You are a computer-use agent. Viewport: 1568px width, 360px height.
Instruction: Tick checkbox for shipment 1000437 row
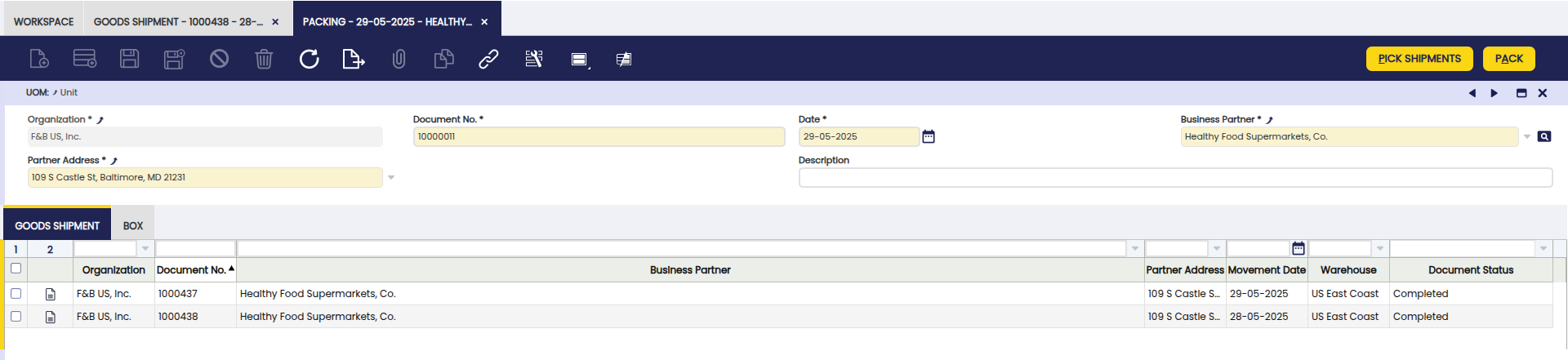pos(16,294)
